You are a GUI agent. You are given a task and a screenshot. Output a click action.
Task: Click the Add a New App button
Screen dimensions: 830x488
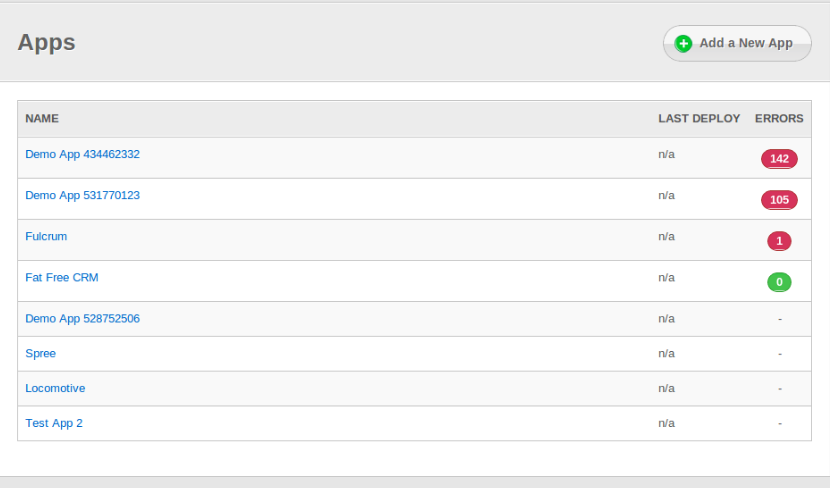(737, 43)
